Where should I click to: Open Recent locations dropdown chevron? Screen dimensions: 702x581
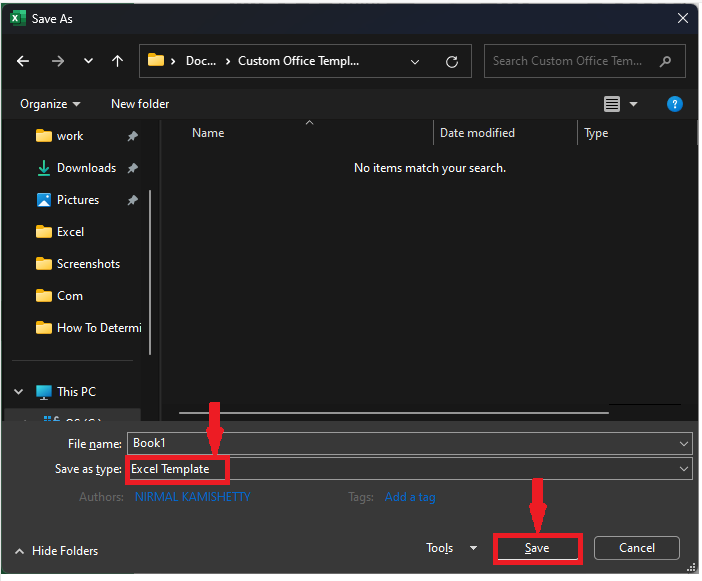88,61
